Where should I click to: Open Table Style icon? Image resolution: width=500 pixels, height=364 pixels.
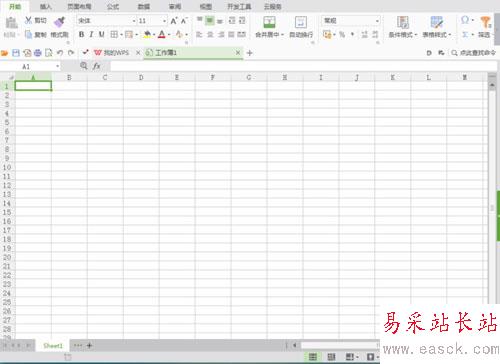(436, 22)
